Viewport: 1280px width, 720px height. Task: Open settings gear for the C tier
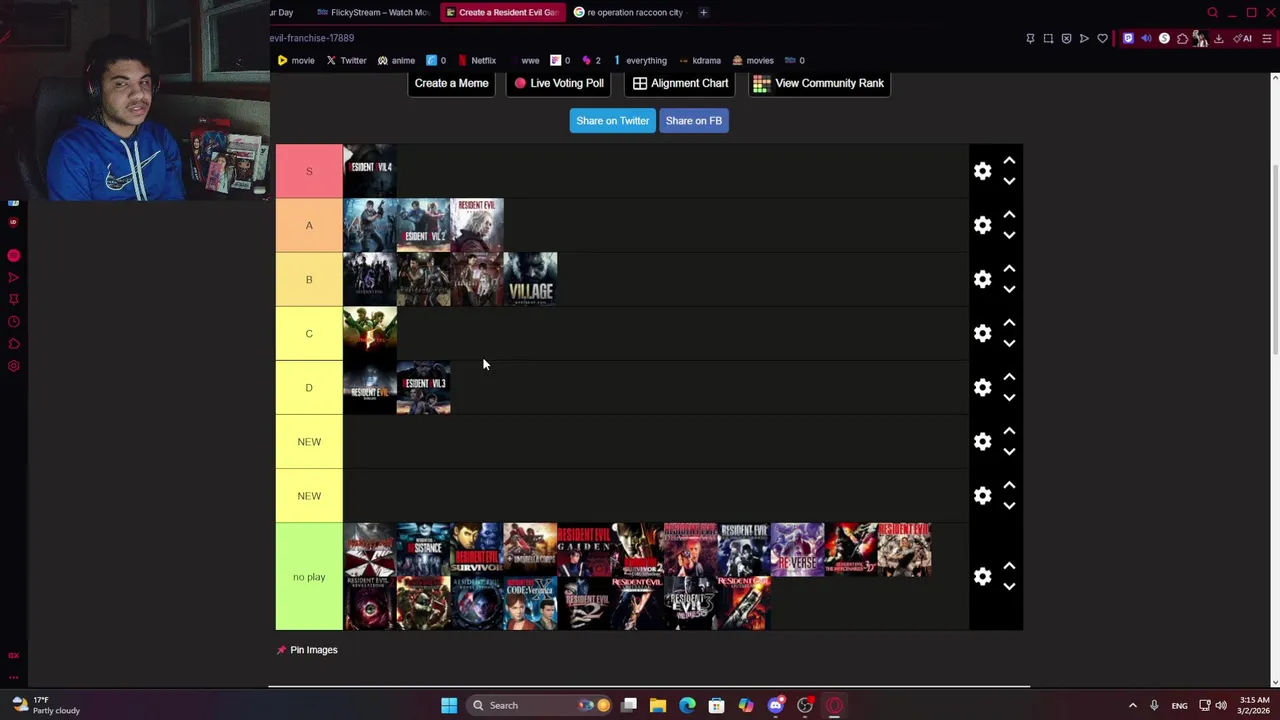tap(982, 333)
